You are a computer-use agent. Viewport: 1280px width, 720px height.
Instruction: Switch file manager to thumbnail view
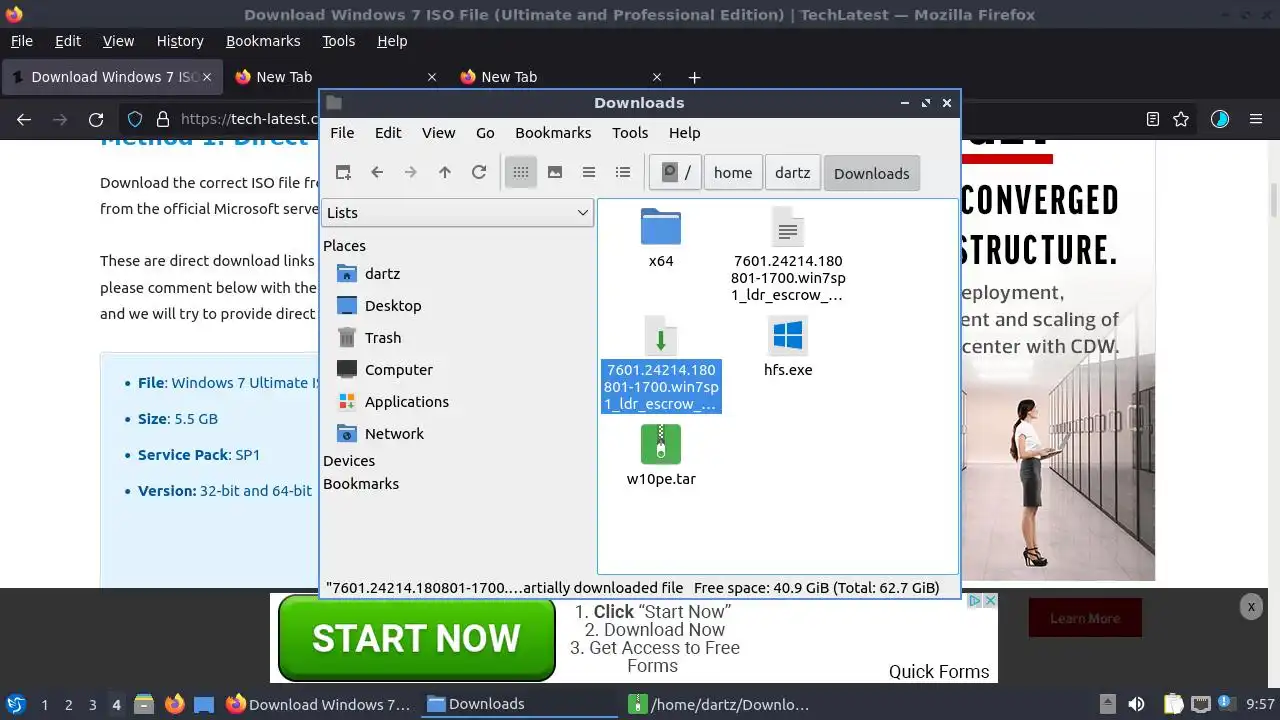(555, 172)
